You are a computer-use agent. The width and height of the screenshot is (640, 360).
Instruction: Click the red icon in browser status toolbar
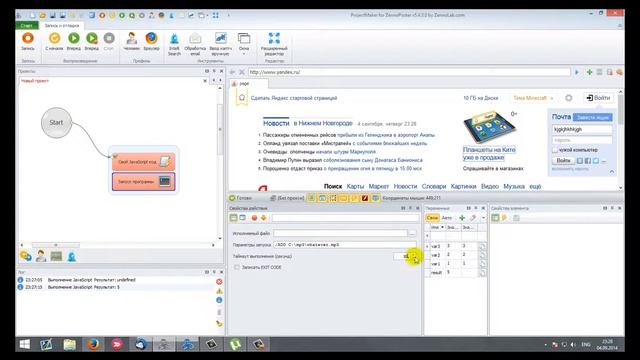coord(364,198)
